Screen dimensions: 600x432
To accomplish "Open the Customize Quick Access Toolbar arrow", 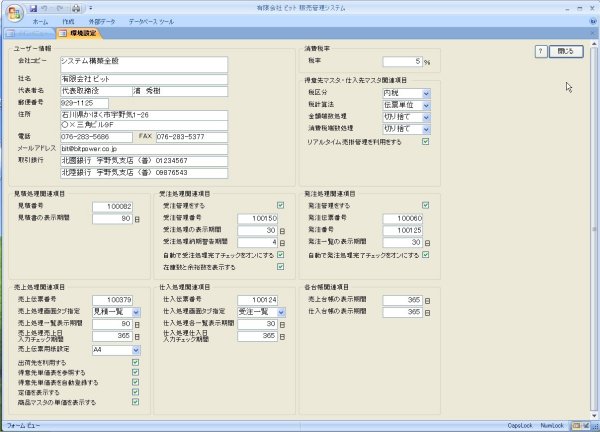I will 91,8.
